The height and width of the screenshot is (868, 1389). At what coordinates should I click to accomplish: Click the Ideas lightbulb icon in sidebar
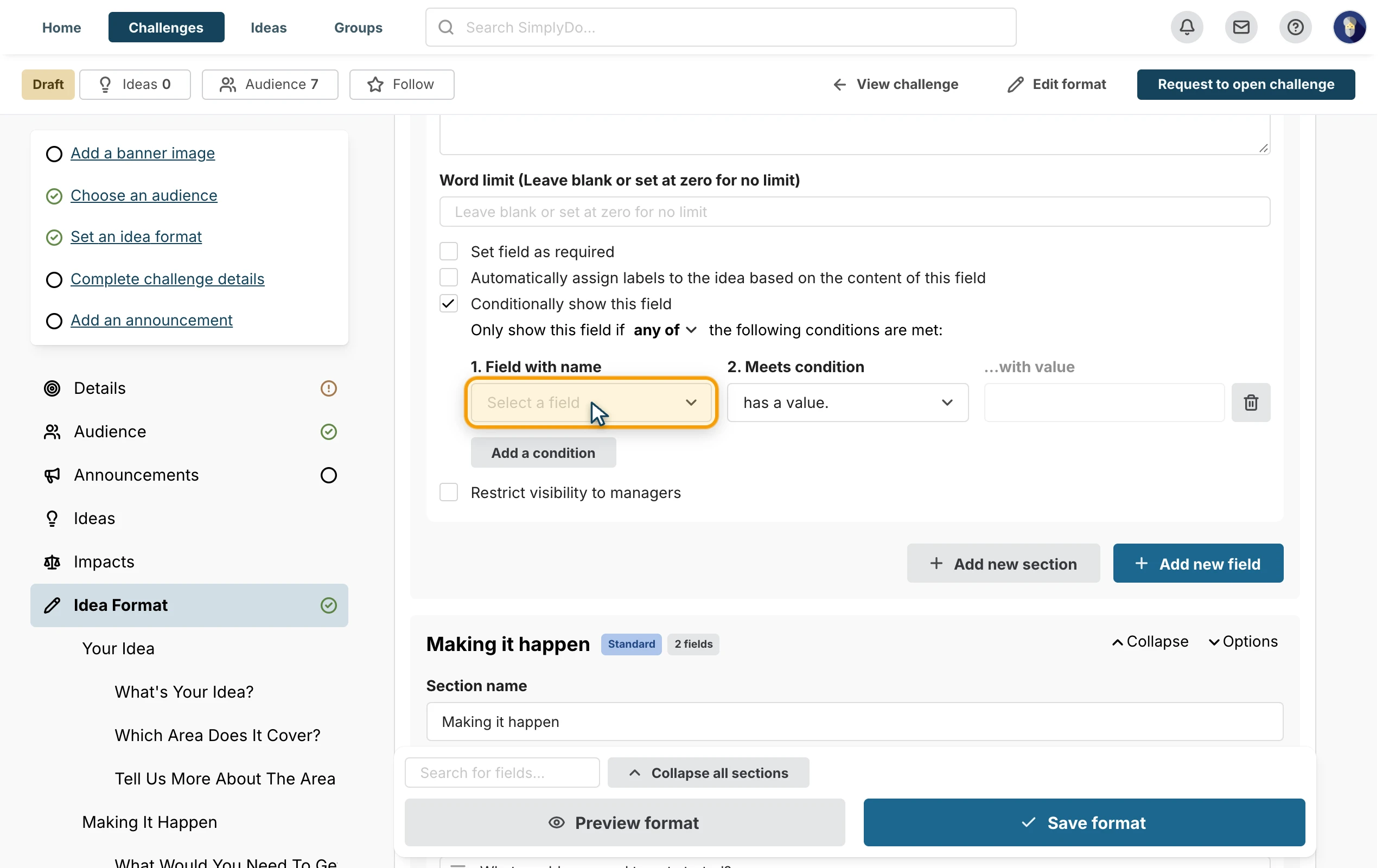coord(52,519)
